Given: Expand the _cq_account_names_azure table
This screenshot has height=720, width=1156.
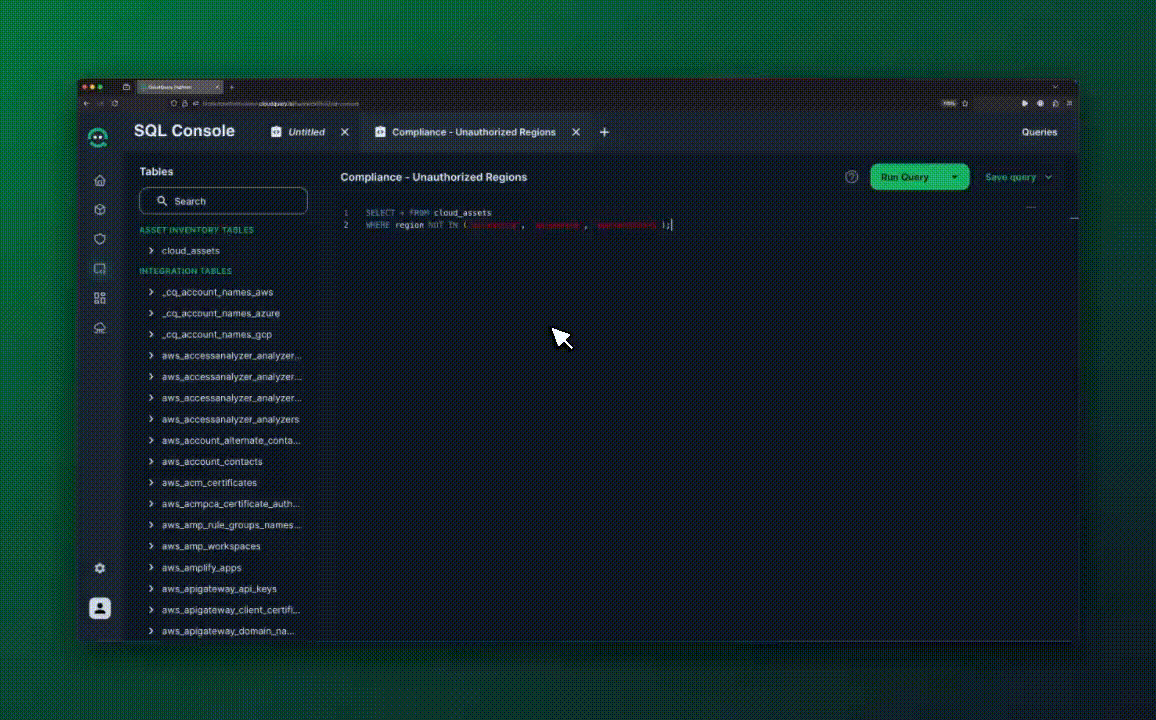Looking at the screenshot, I should 151,313.
